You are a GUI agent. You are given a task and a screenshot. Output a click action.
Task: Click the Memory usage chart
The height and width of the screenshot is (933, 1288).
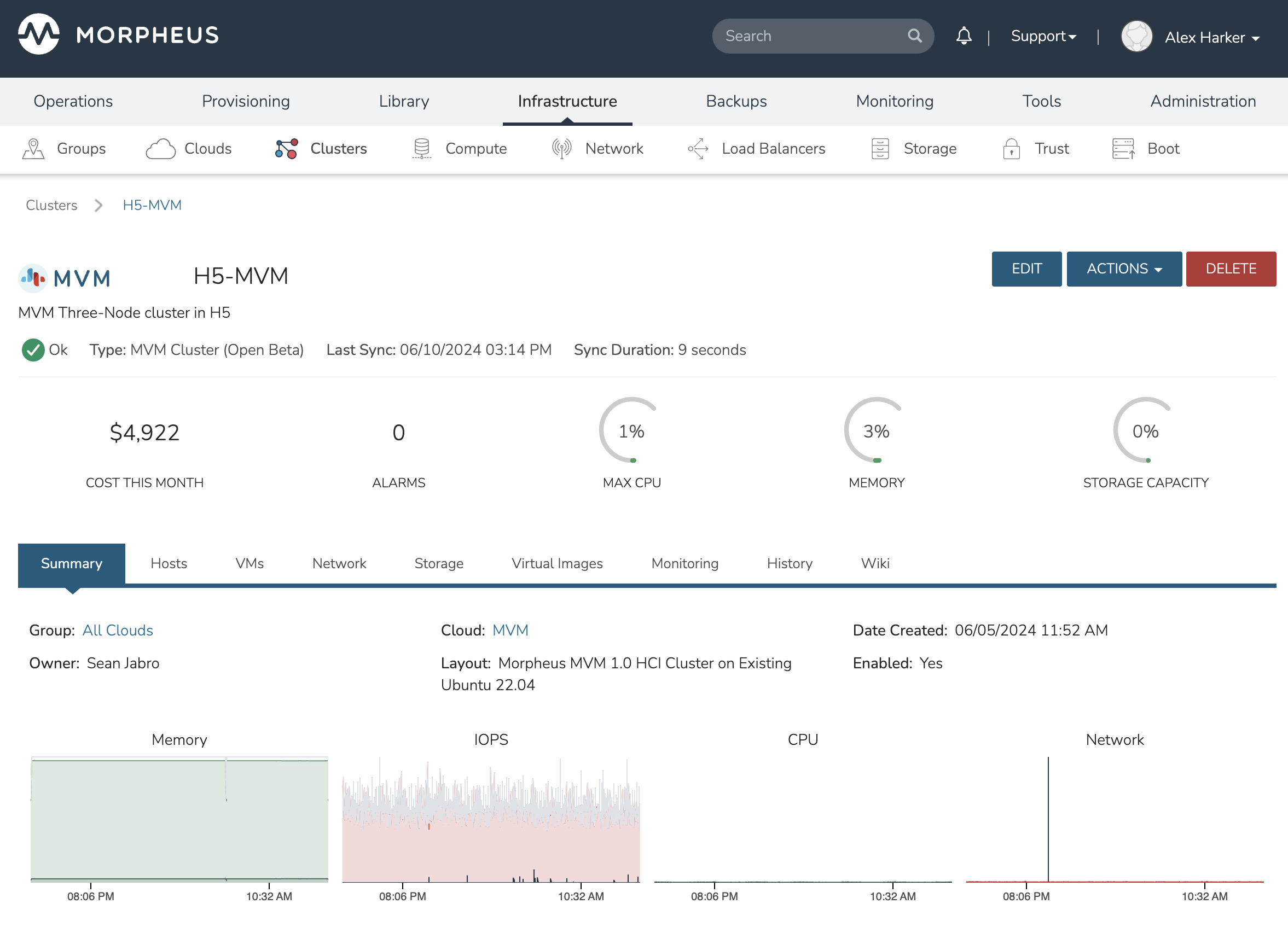(179, 819)
